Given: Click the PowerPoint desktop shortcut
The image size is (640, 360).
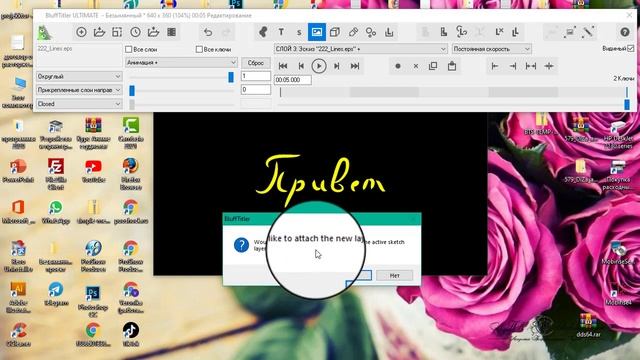Looking at the screenshot, I should pyautogui.click(x=18, y=171).
